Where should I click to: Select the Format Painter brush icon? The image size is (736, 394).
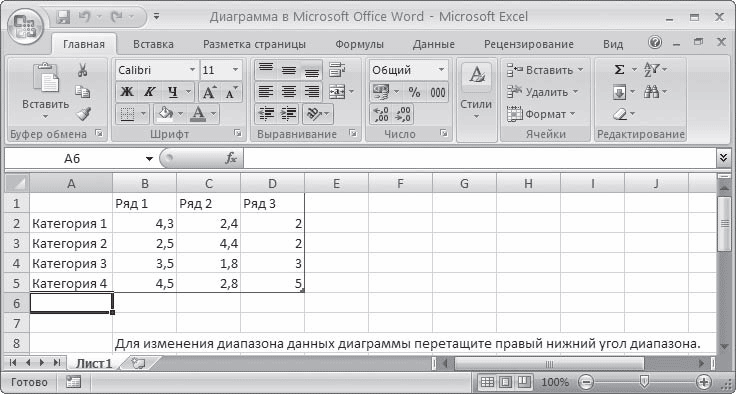point(83,113)
